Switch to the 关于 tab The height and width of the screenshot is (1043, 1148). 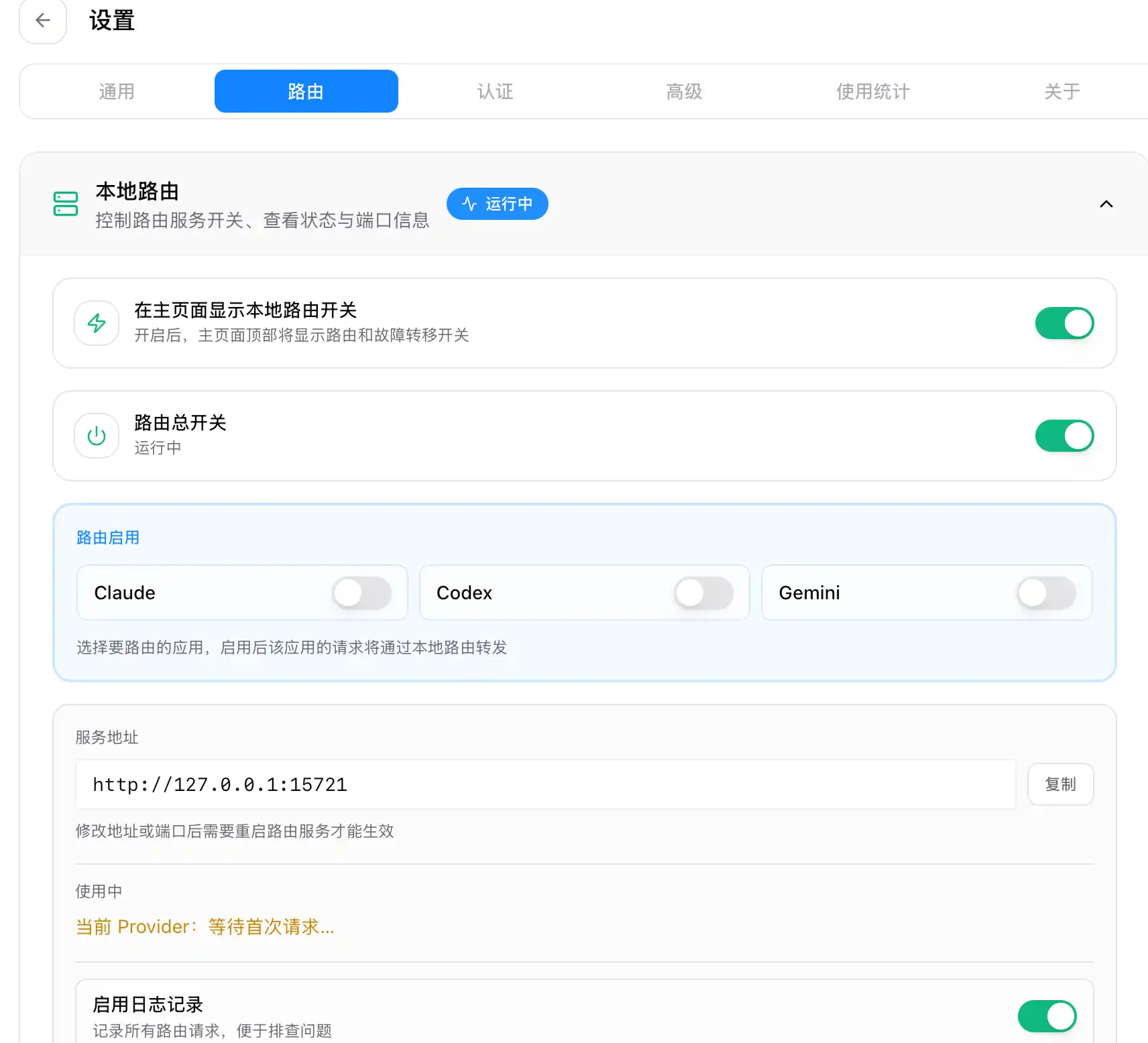point(1063,91)
